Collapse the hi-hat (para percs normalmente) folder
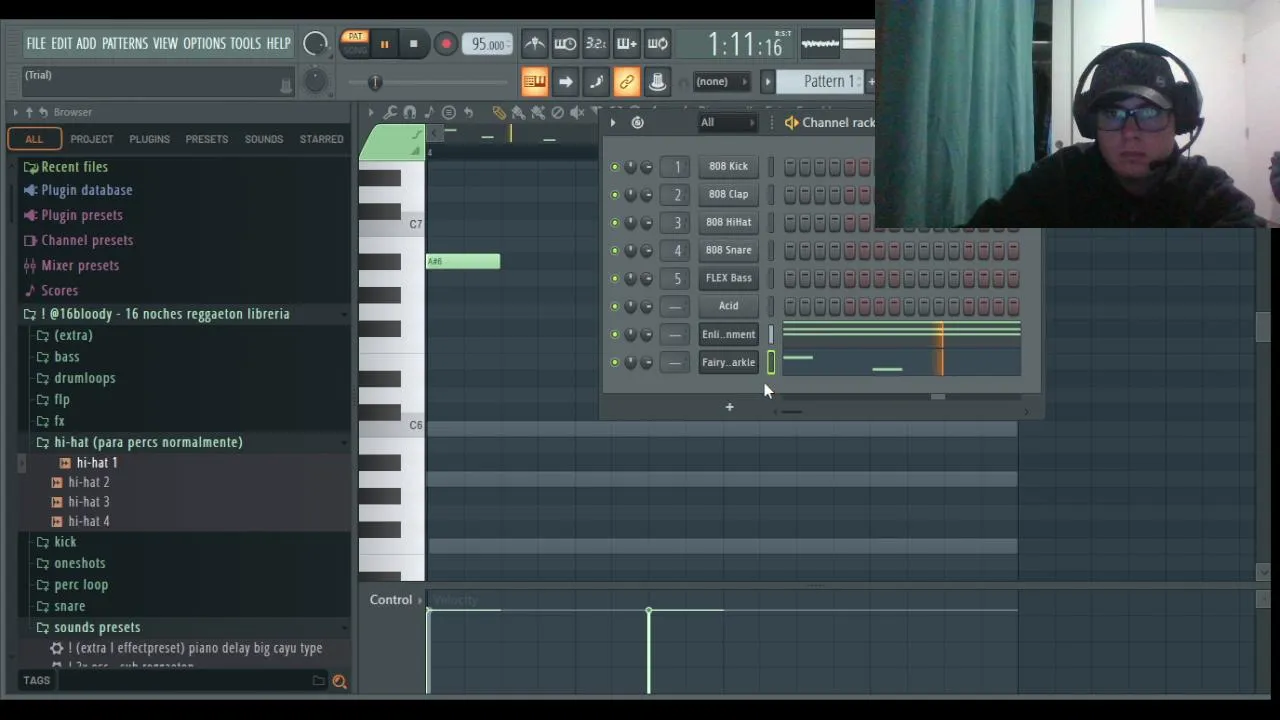The image size is (1280, 720). (148, 442)
